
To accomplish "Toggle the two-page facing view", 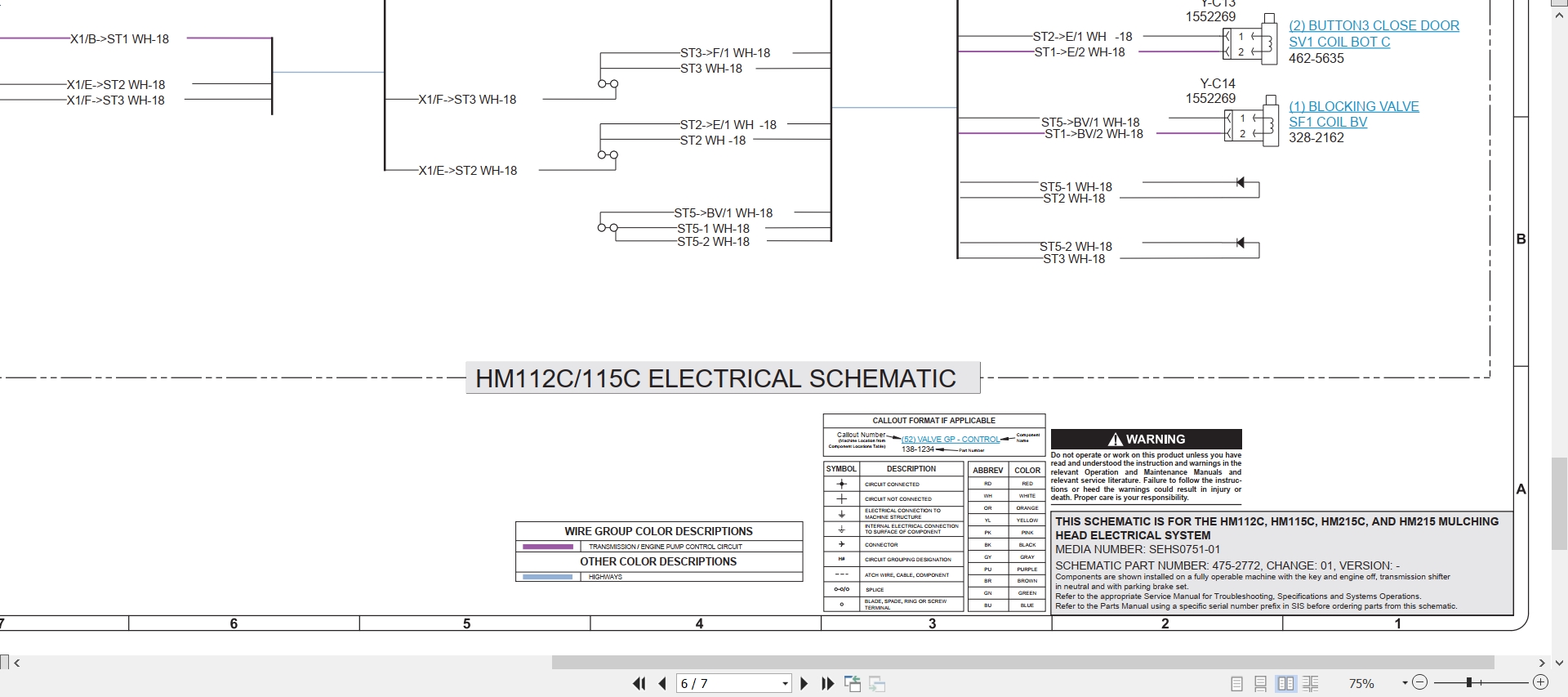I will coord(1285,684).
